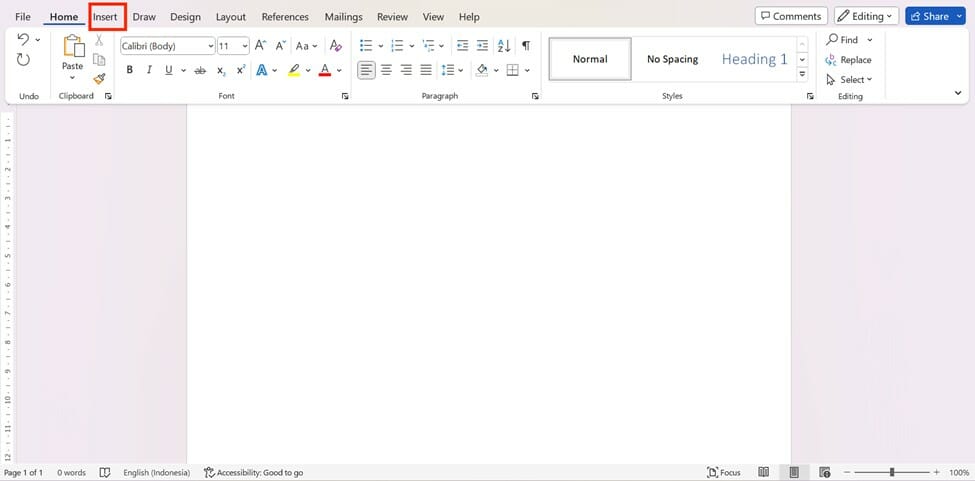Open the Paste options arrow
The width and height of the screenshot is (975, 481).
coord(72,78)
